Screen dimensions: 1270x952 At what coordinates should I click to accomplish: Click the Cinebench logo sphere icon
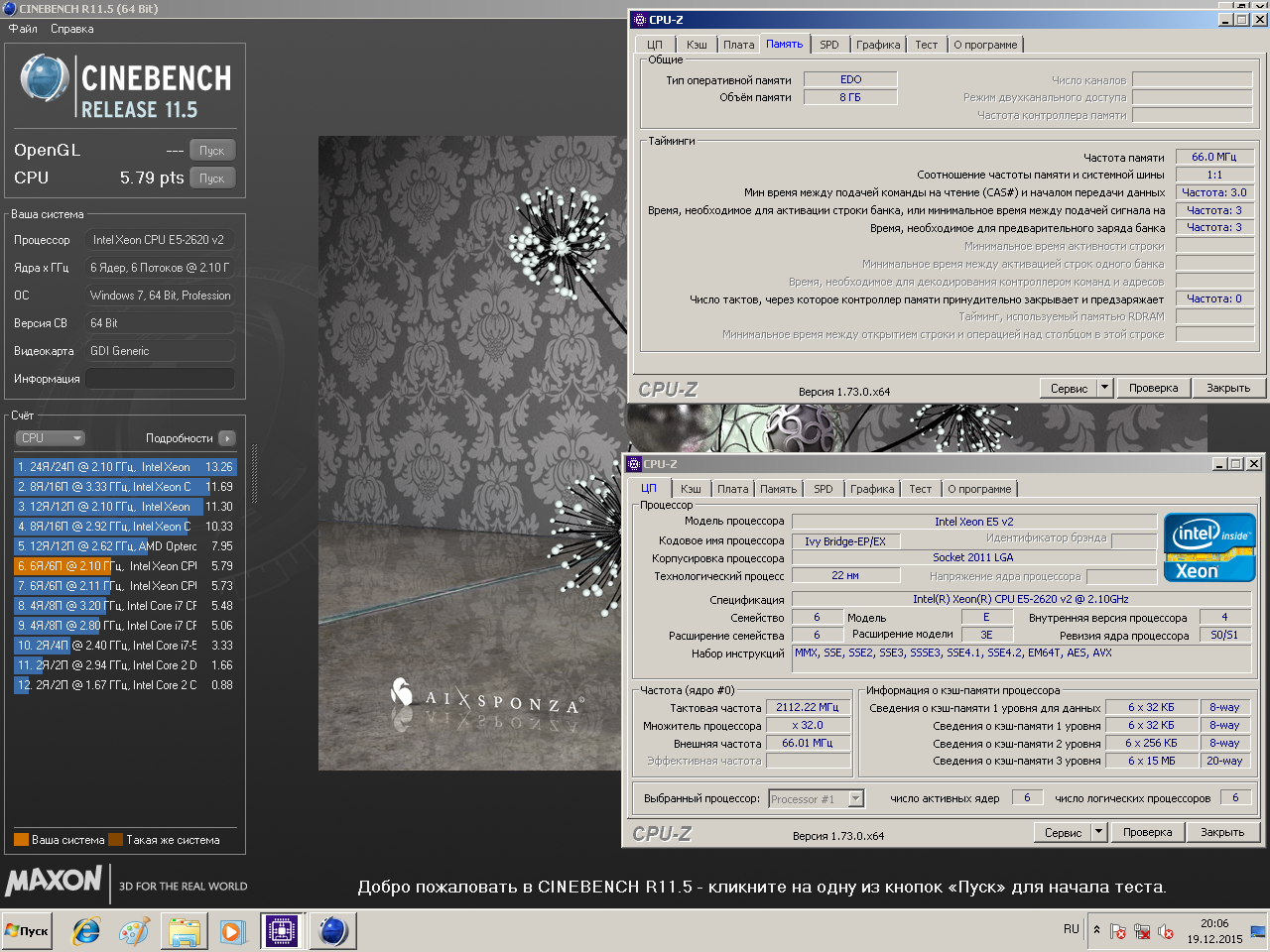(x=44, y=79)
